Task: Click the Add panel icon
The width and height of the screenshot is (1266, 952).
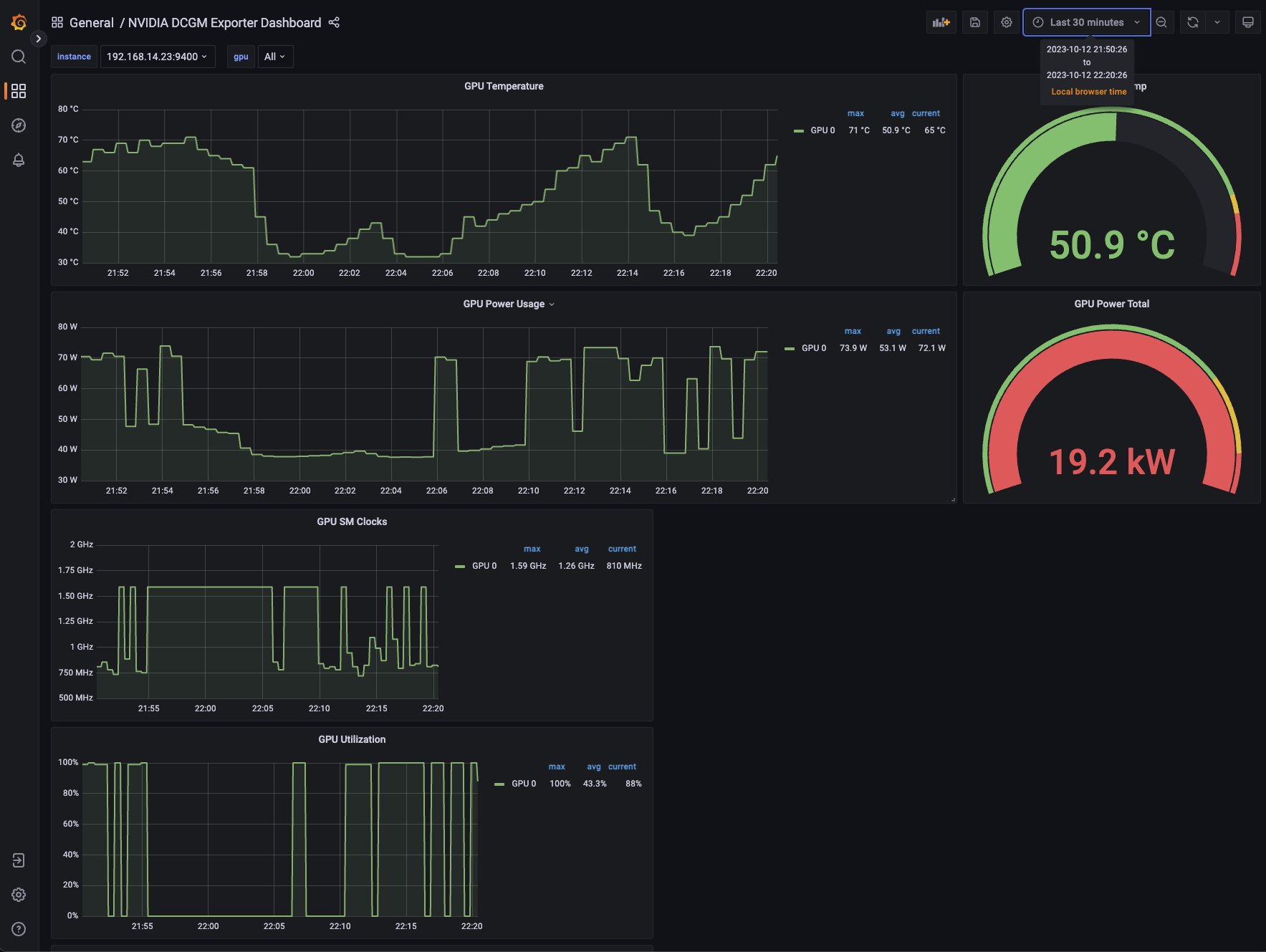Action: (941, 22)
